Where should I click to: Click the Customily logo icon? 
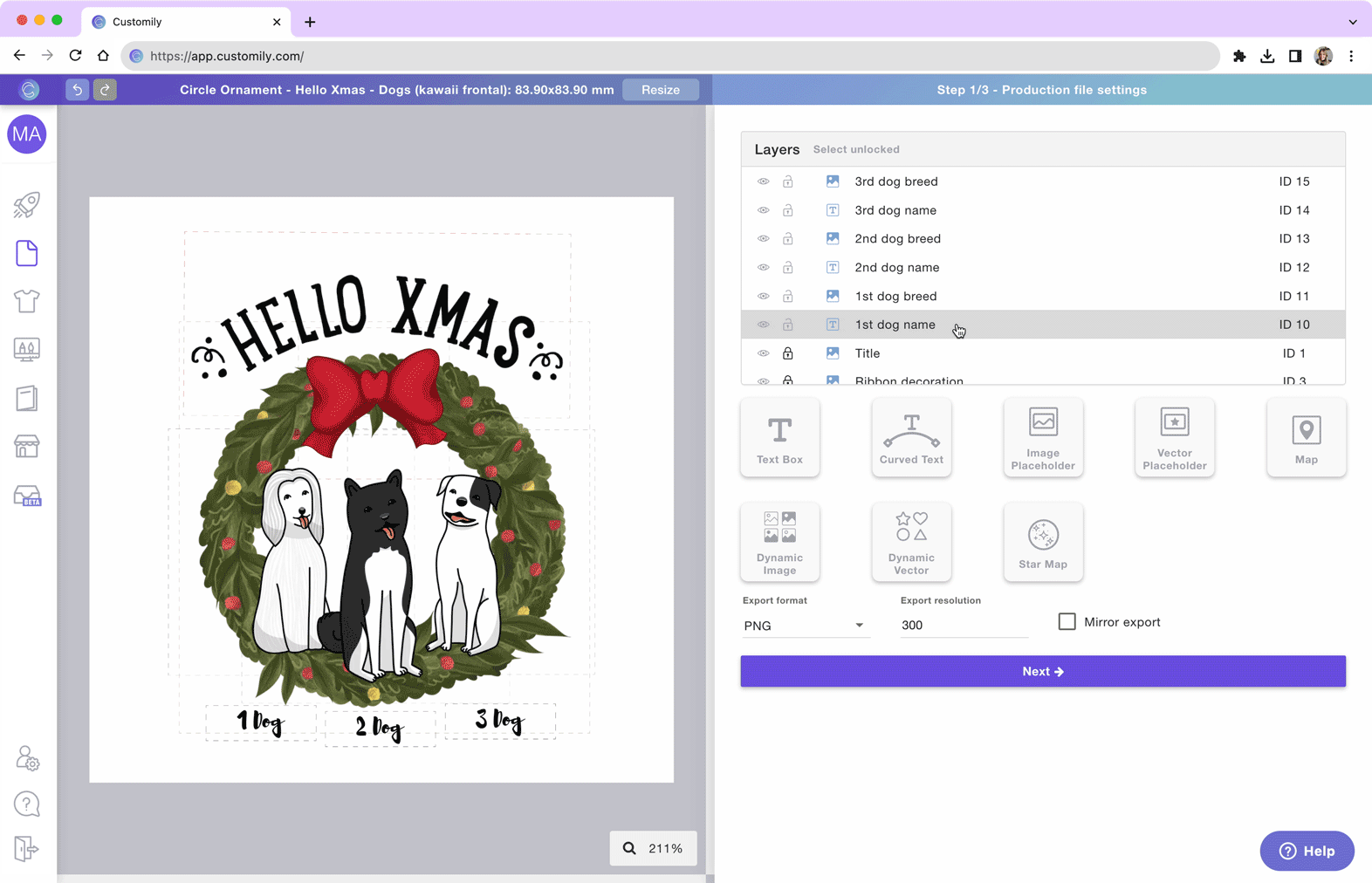29,90
